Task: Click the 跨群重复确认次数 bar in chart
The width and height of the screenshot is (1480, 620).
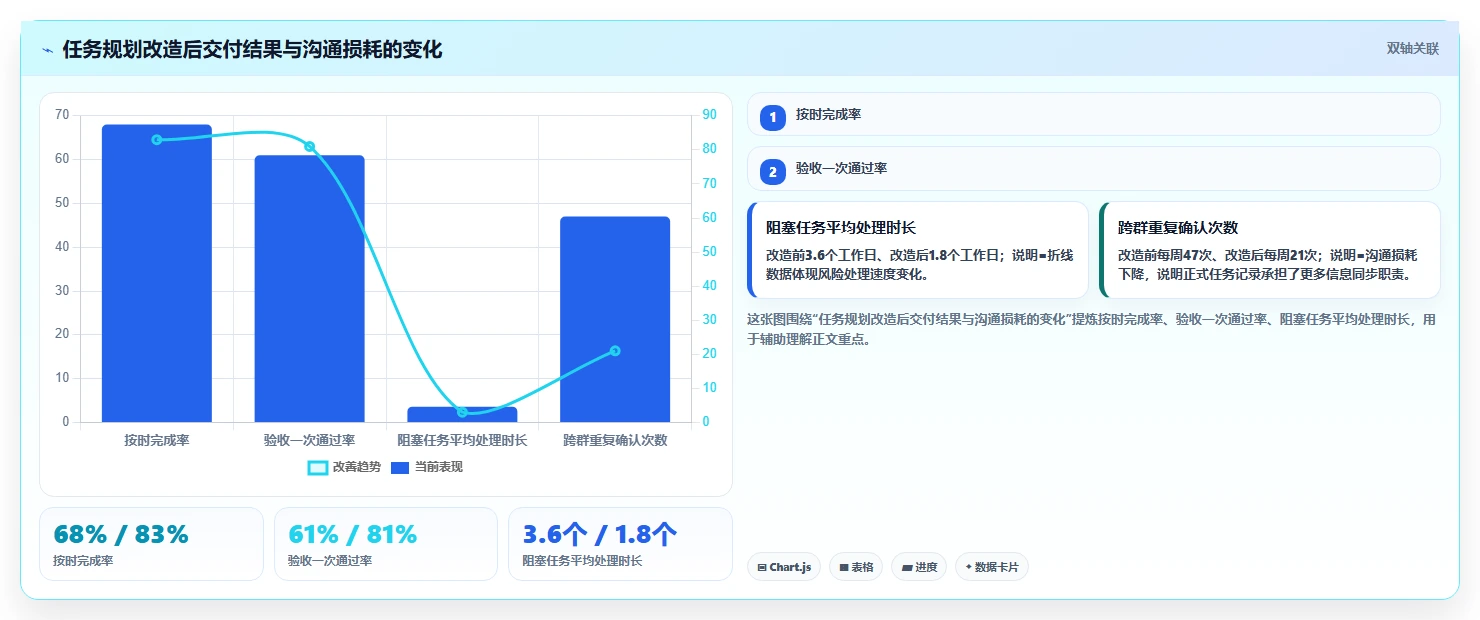Action: click(x=615, y=319)
